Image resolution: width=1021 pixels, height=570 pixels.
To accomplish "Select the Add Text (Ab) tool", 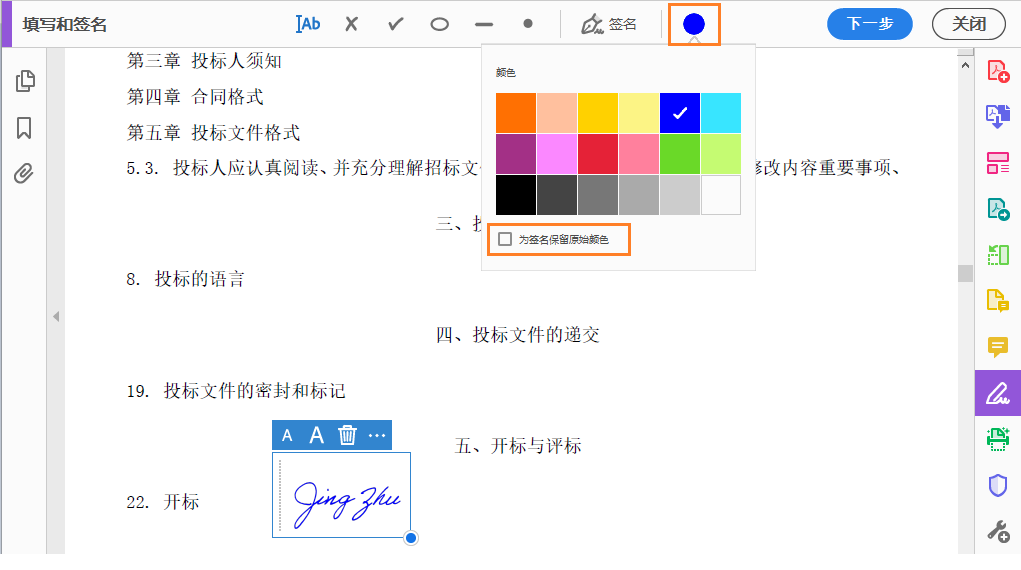I will click(308, 24).
